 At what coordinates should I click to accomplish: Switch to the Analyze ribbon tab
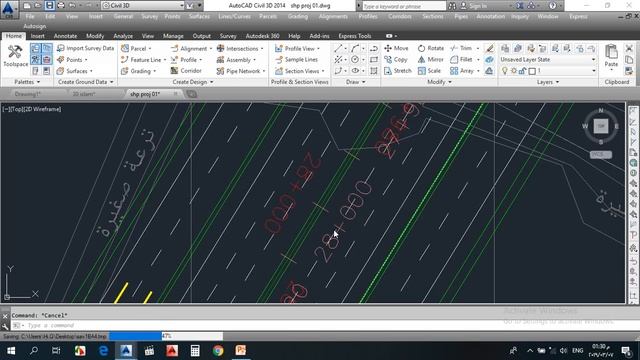click(123, 36)
